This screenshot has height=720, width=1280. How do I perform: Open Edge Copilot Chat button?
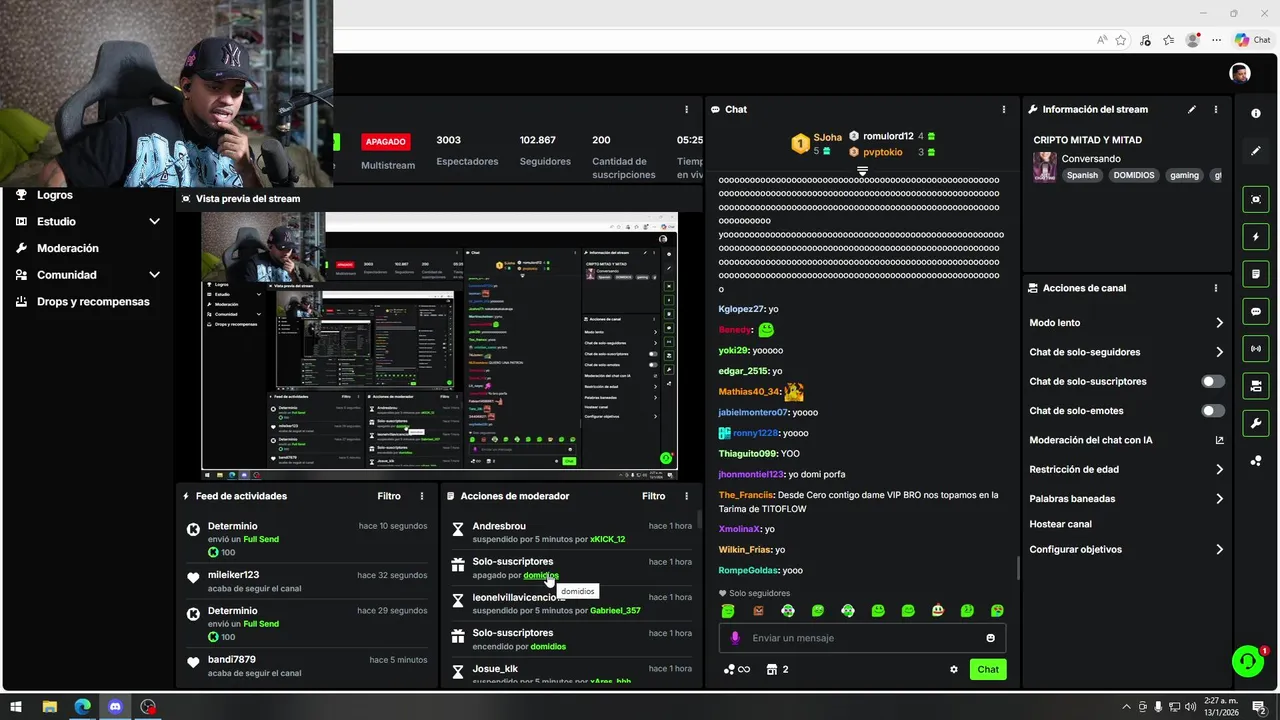coord(1253,40)
